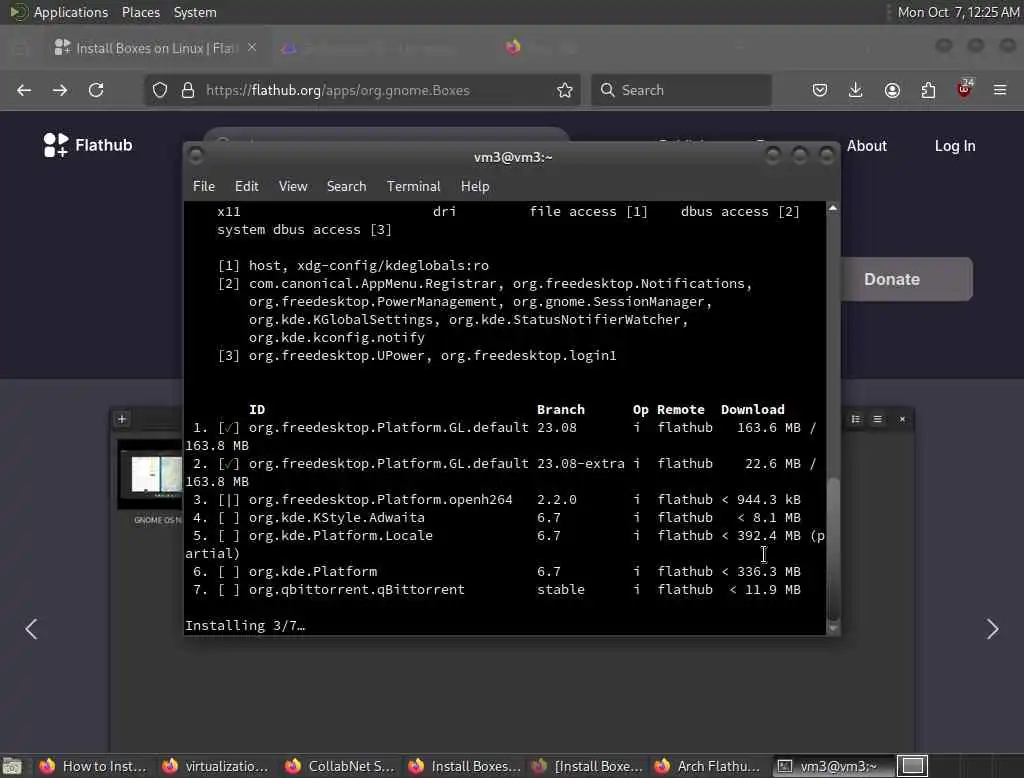Click the terminal scrollbar up arrow

click(x=833, y=208)
